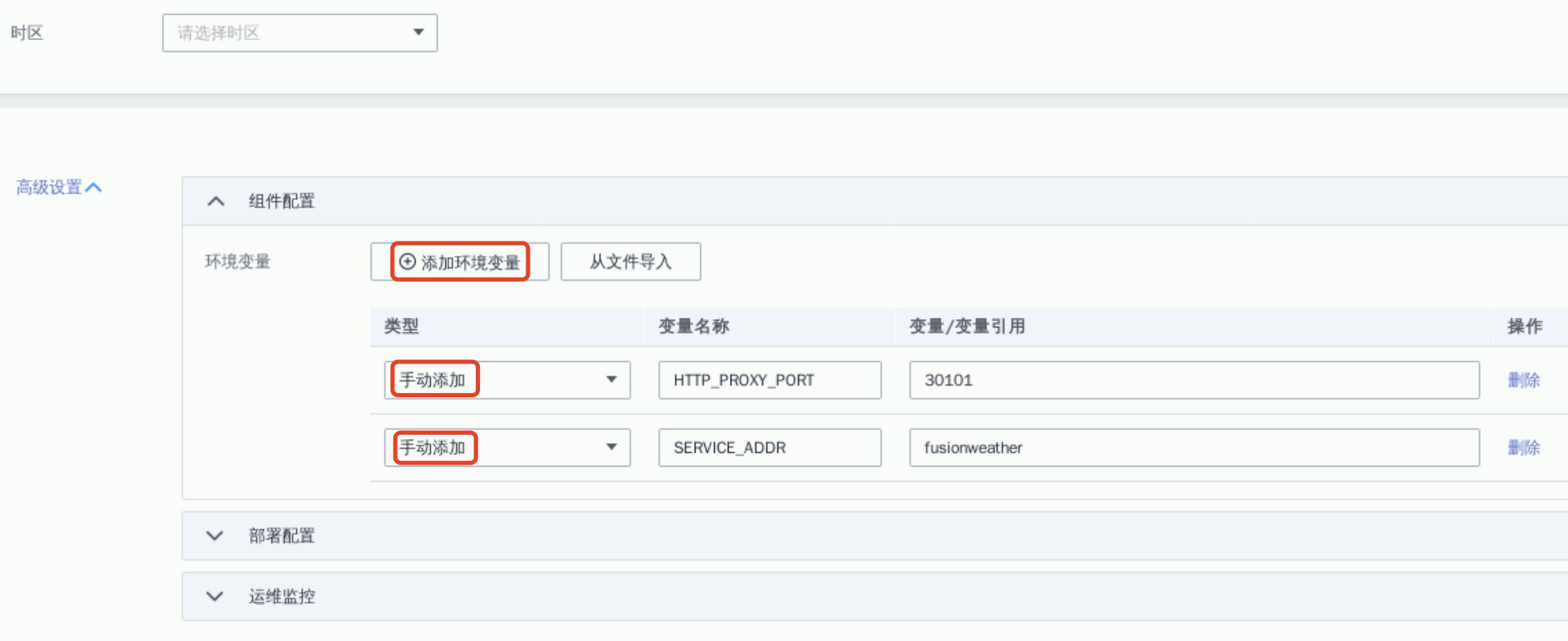Click the SERVICE_ADDR variable name field

(x=769, y=448)
